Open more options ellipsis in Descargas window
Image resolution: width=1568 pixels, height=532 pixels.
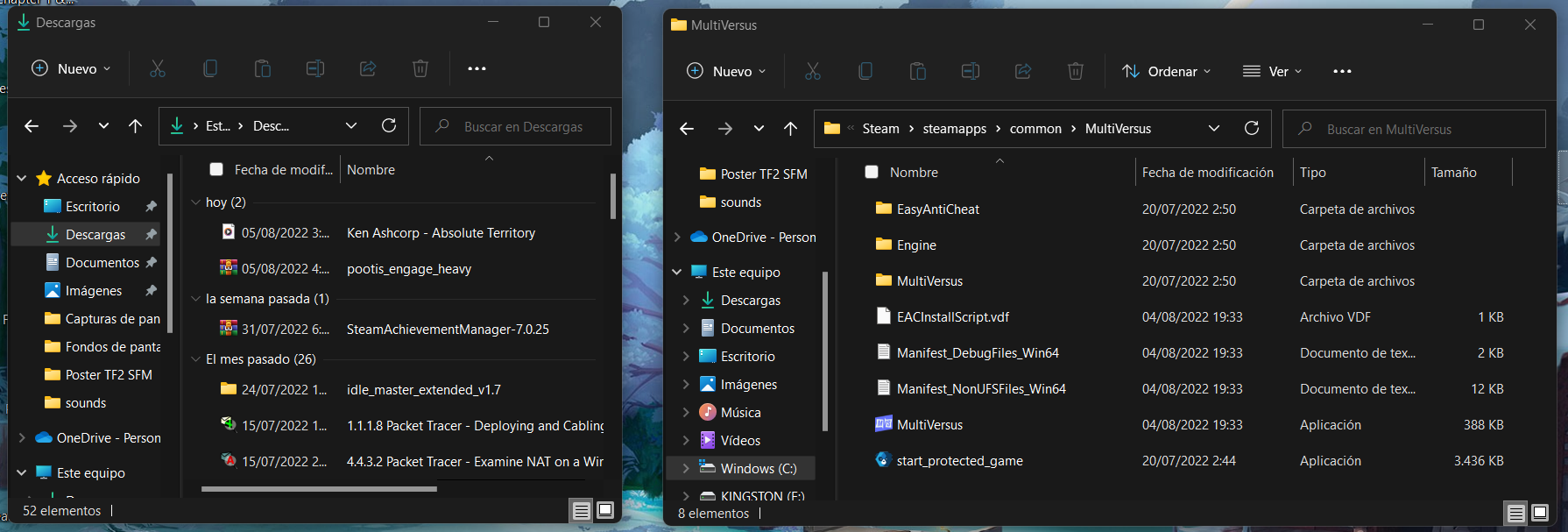tap(477, 68)
